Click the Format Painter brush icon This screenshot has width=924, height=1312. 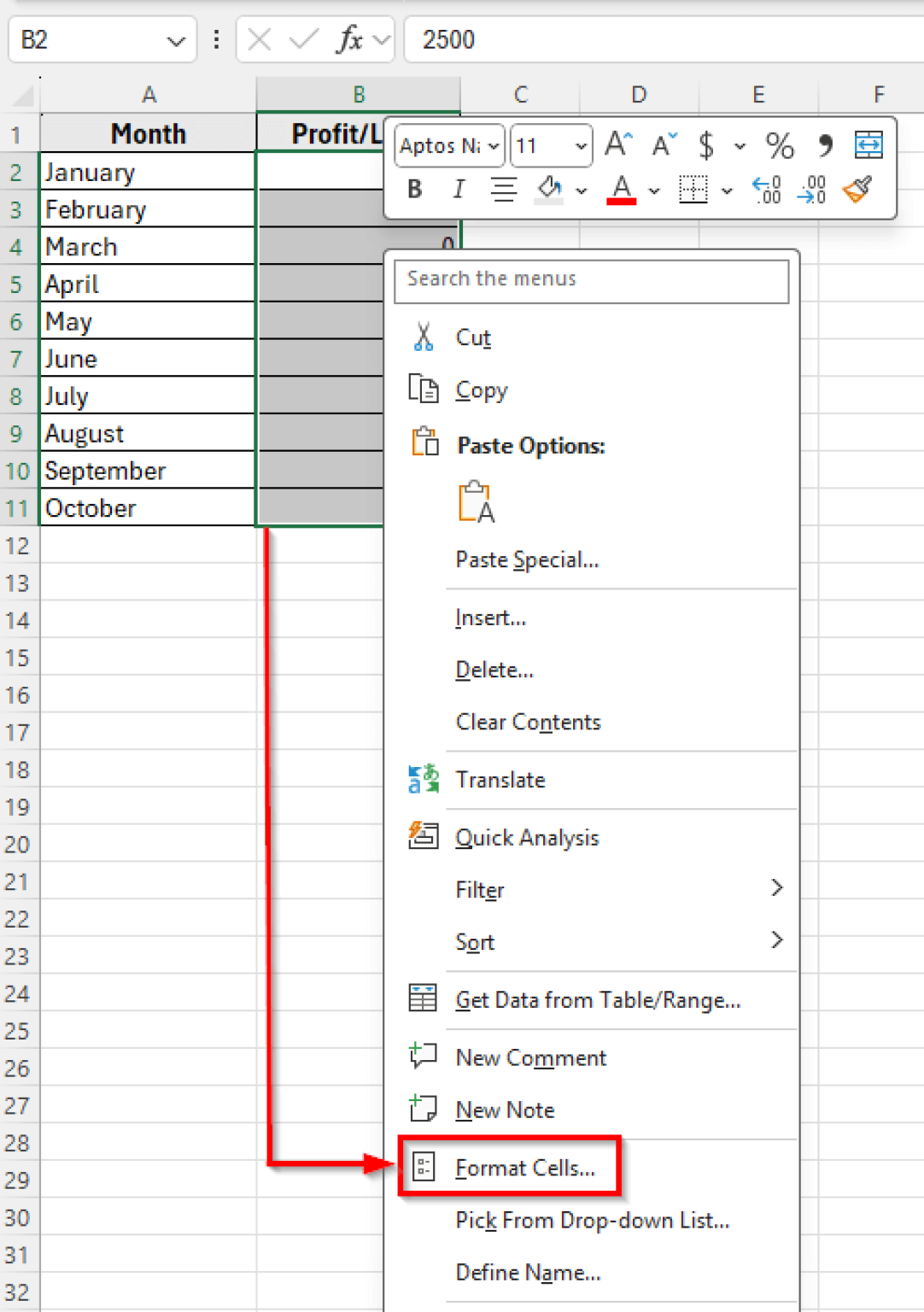(x=857, y=189)
